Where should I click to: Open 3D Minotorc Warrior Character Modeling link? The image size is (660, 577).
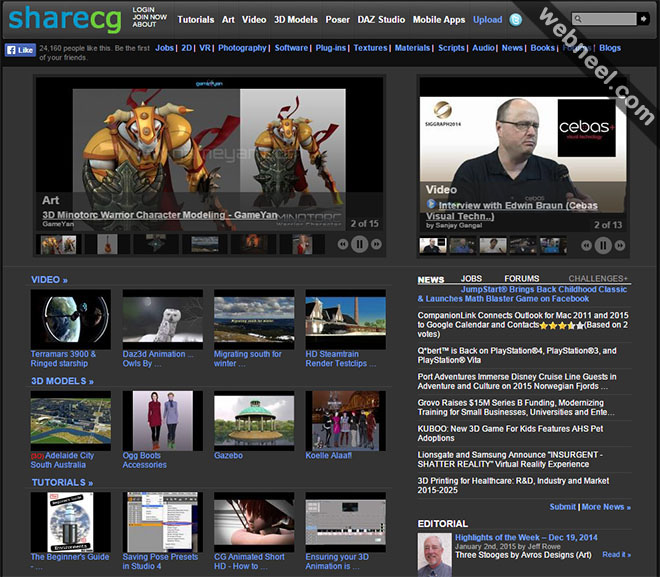coord(160,215)
